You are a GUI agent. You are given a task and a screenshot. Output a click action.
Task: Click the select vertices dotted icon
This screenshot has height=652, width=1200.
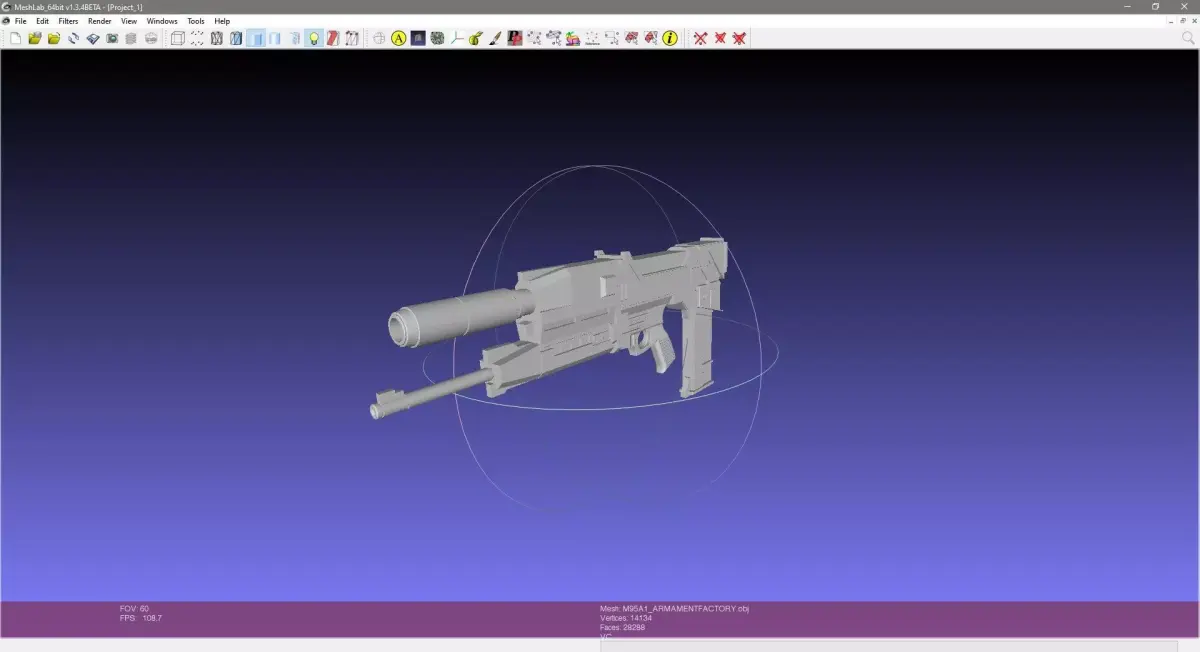click(534, 38)
